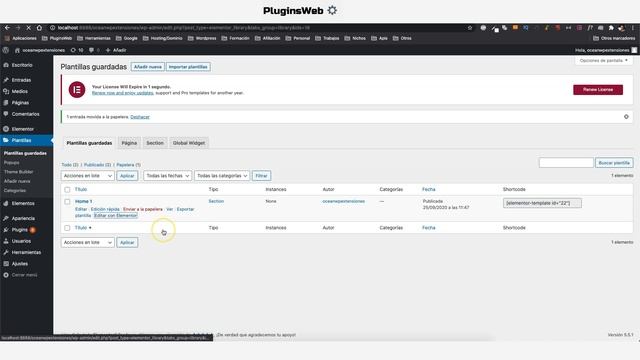Click WordPress logo in admin bar
Screen dimensions: 640x360
6,50
